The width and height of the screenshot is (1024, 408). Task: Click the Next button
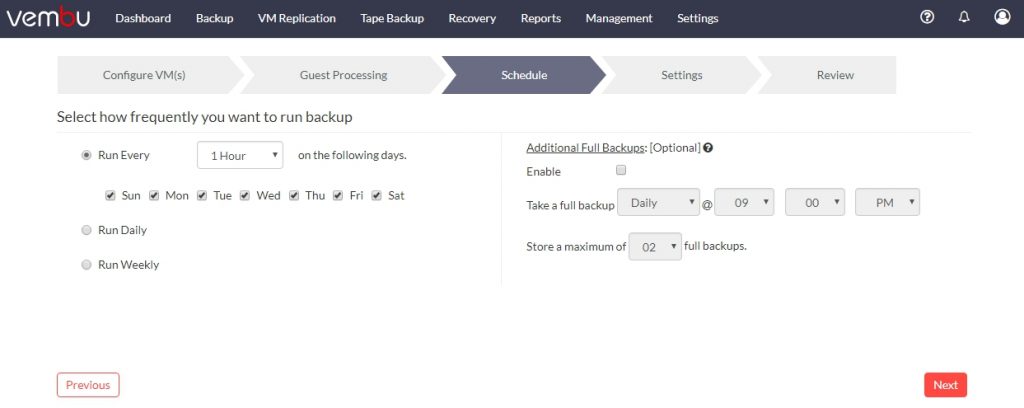coord(946,385)
